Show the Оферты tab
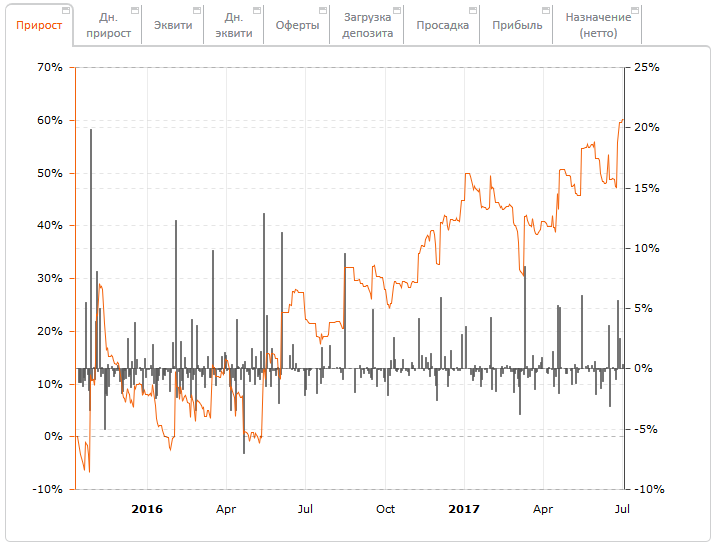This screenshot has width=714, height=545. (x=297, y=25)
